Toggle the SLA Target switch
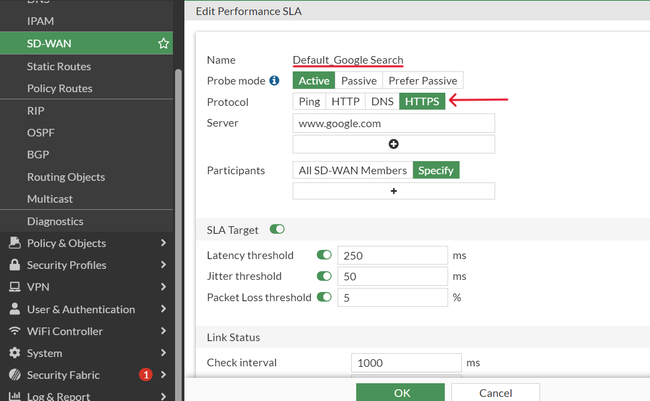Viewport: 650px width, 401px height. [277, 230]
